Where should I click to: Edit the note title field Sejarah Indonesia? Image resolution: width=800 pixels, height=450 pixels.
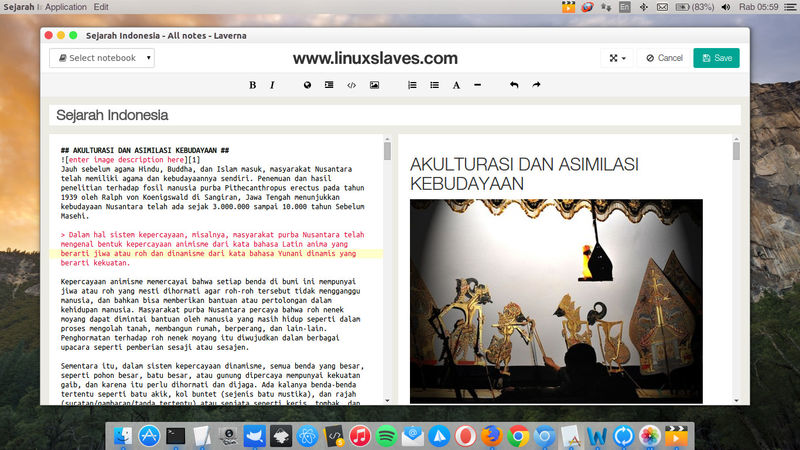pyautogui.click(x=395, y=115)
